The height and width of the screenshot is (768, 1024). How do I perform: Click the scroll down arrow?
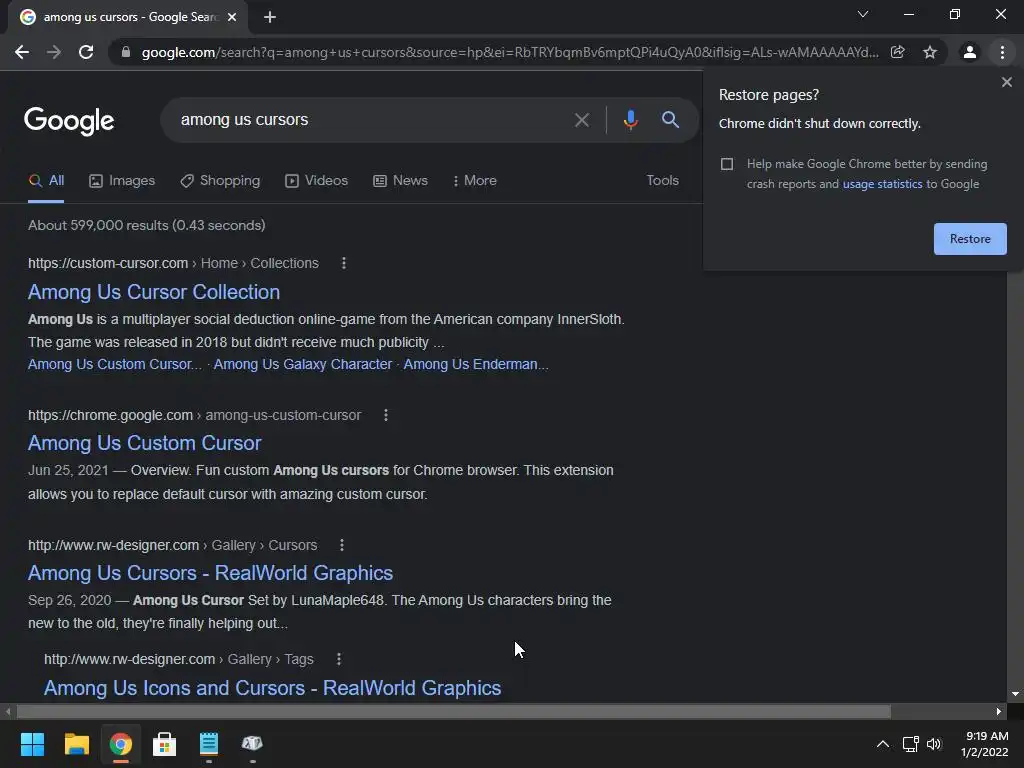coord(1015,694)
